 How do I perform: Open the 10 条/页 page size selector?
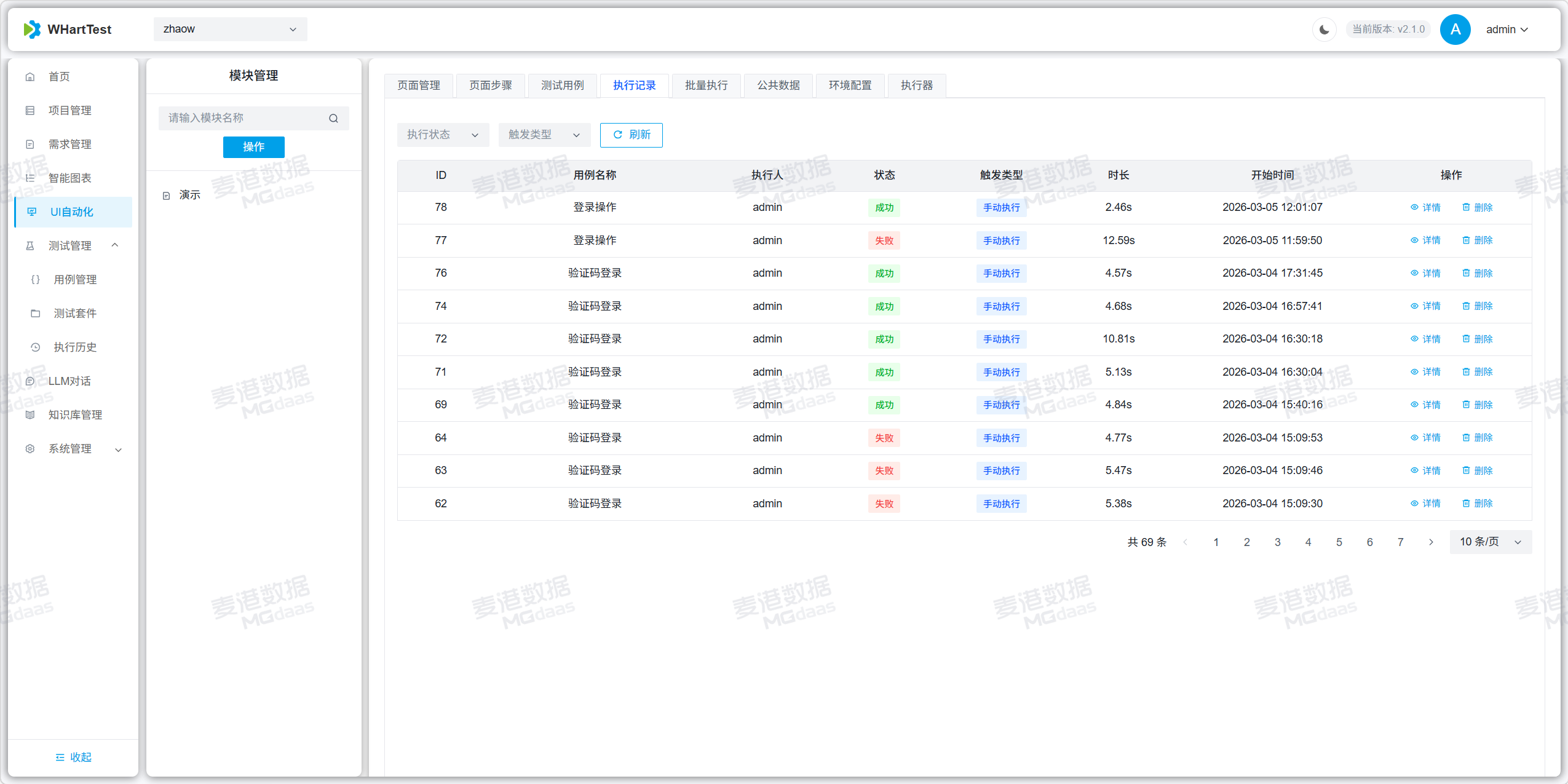pyautogui.click(x=1490, y=542)
